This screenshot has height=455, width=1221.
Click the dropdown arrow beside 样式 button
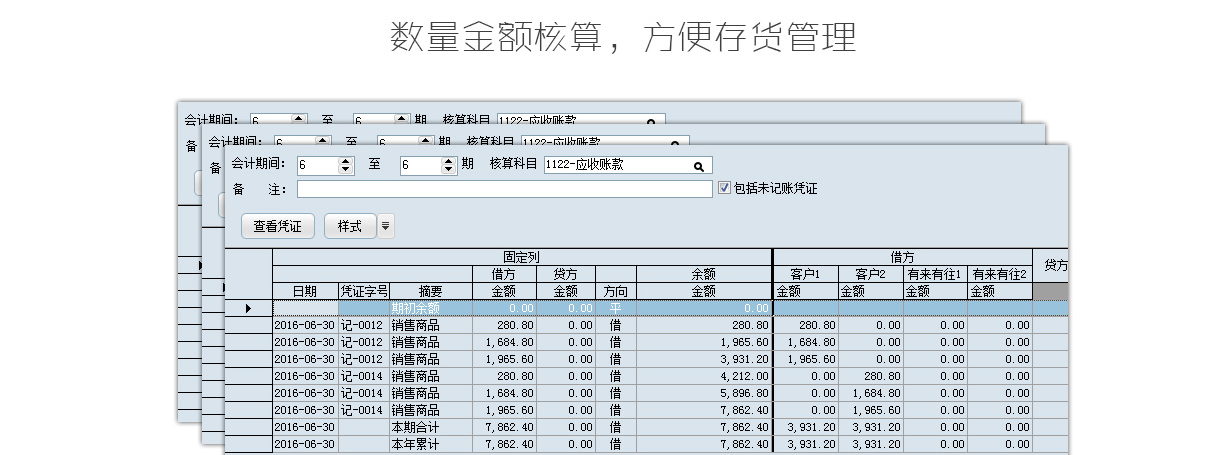[386, 226]
